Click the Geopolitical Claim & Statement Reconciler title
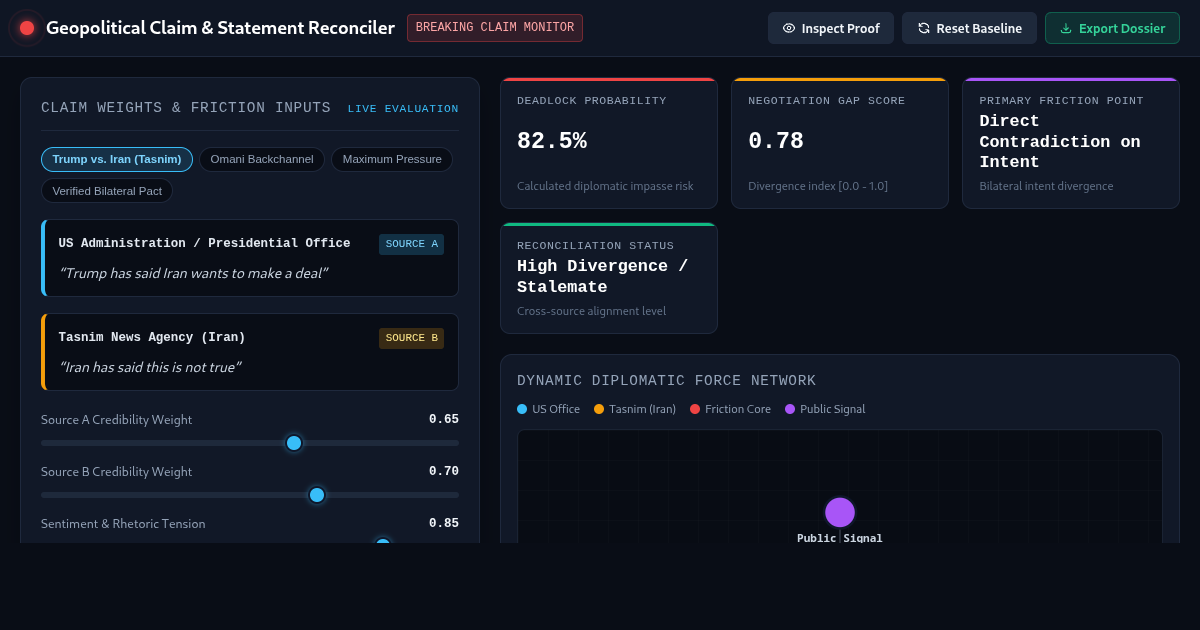Viewport: 1200px width, 630px height. pos(220,28)
